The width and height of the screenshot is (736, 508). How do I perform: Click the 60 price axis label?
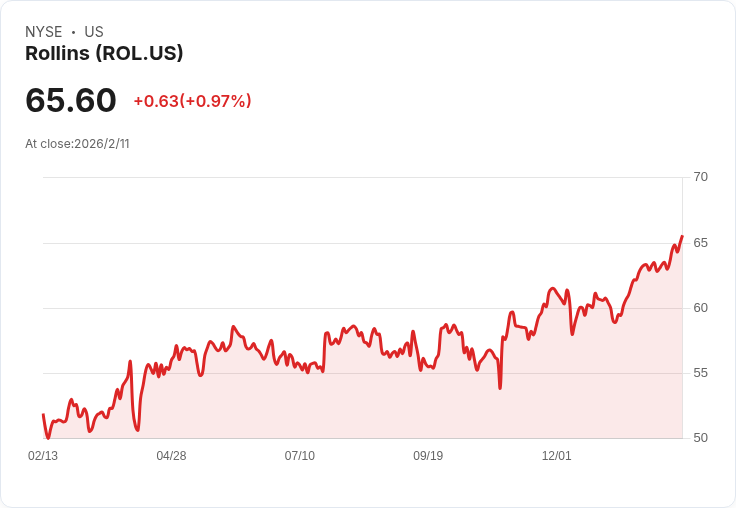click(x=700, y=308)
